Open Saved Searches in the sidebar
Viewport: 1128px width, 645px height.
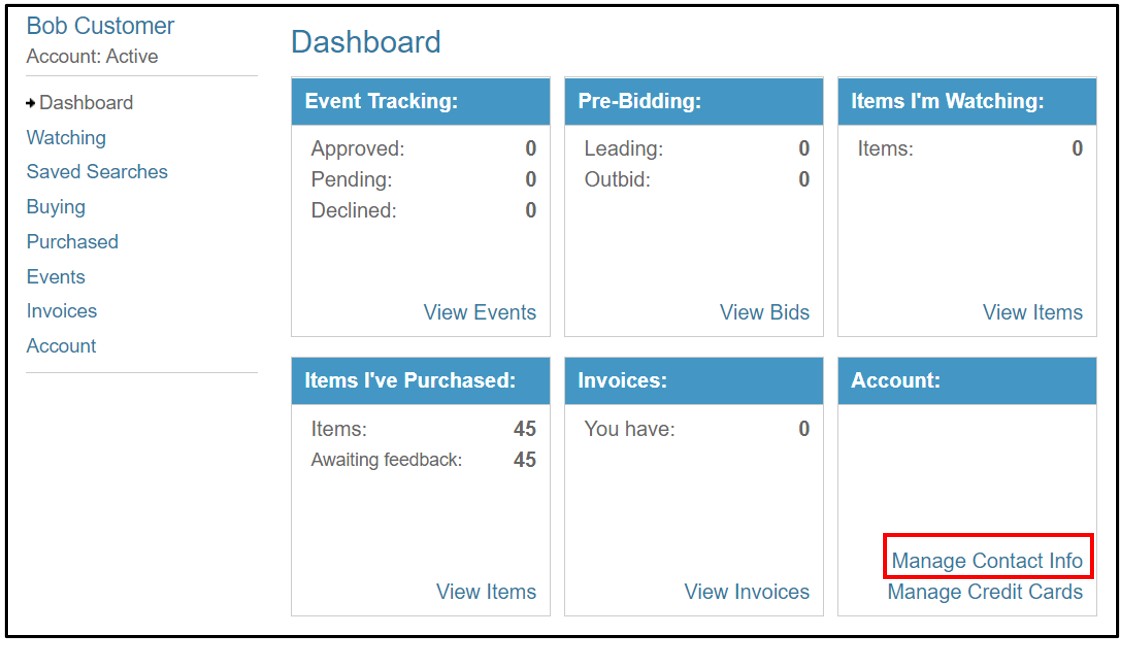click(x=98, y=171)
